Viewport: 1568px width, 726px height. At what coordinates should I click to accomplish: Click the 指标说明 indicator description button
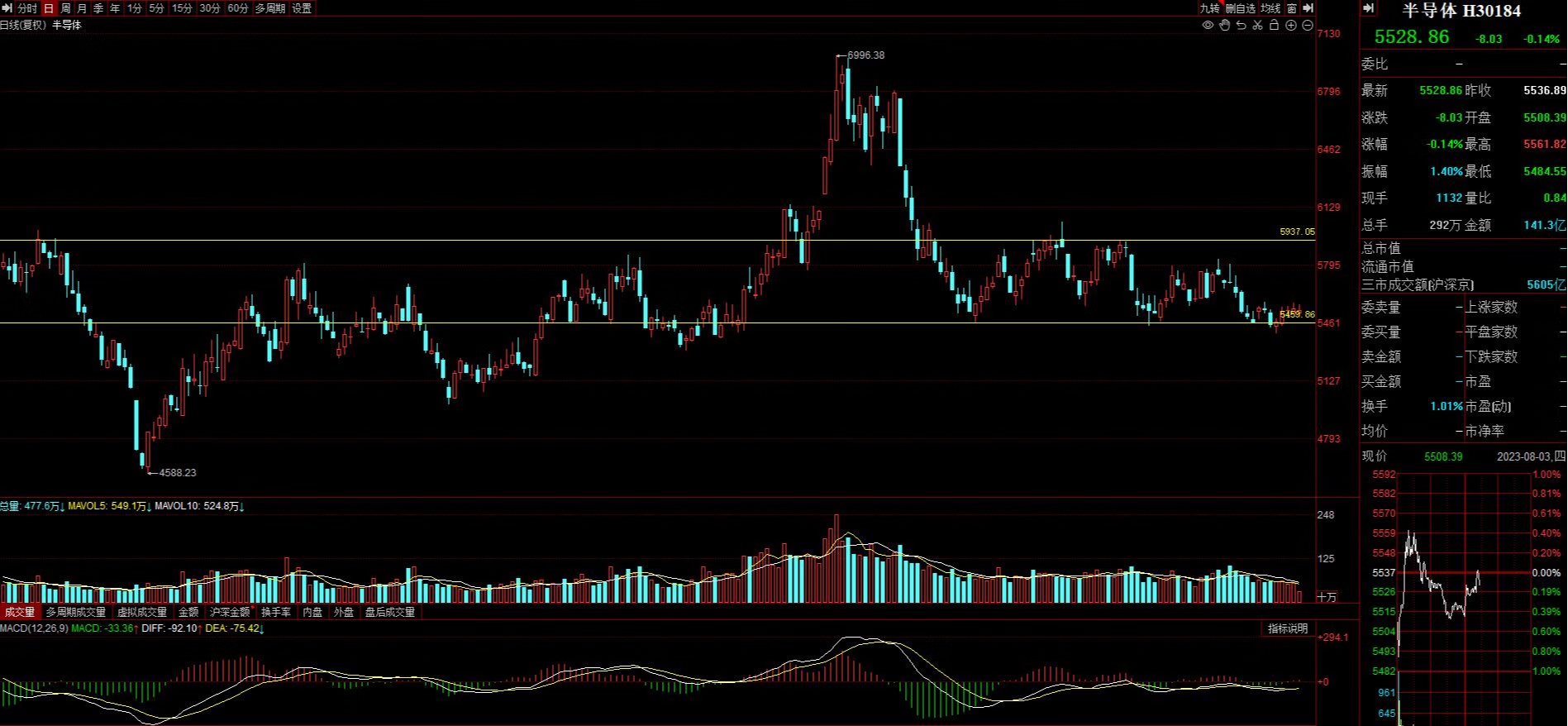[1289, 628]
